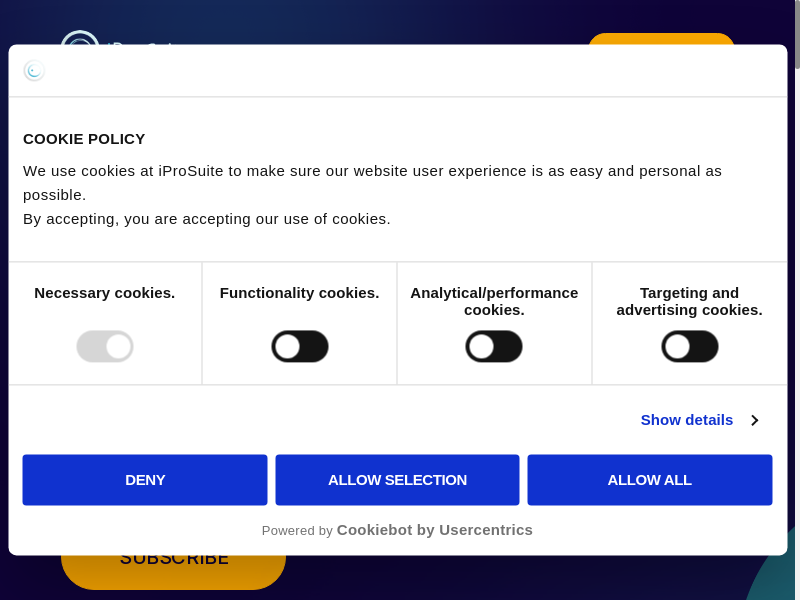Toggle the Necessary cookies switch
The image size is (800, 600).
pyautogui.click(x=105, y=347)
